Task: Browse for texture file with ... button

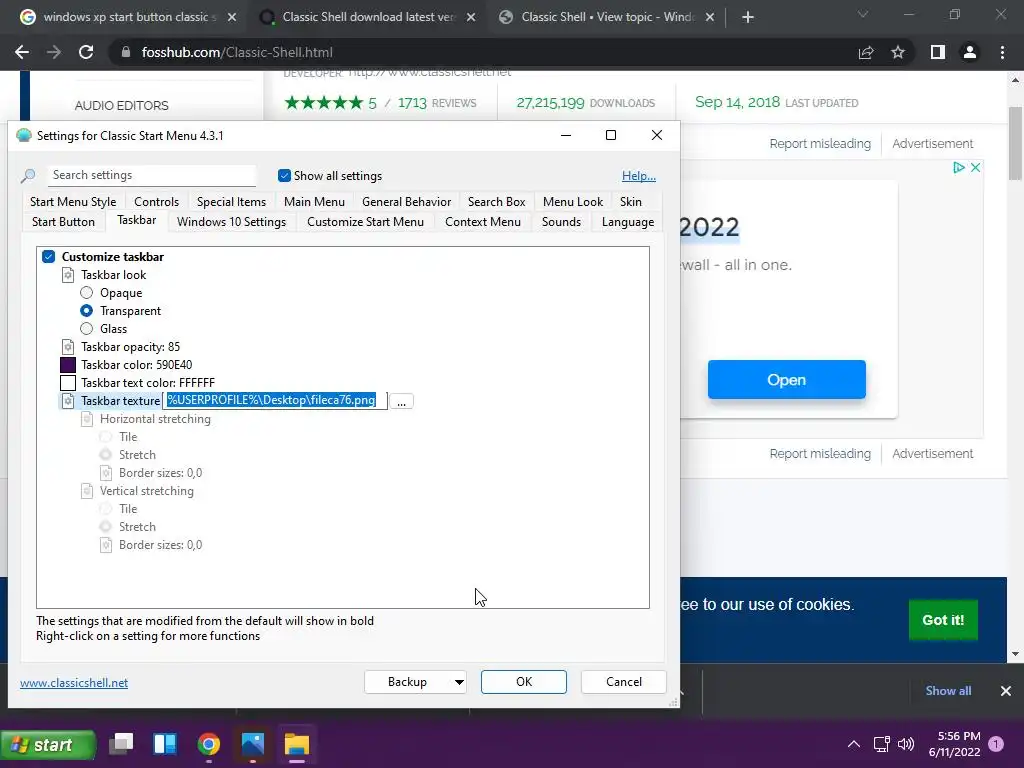Action: [402, 401]
